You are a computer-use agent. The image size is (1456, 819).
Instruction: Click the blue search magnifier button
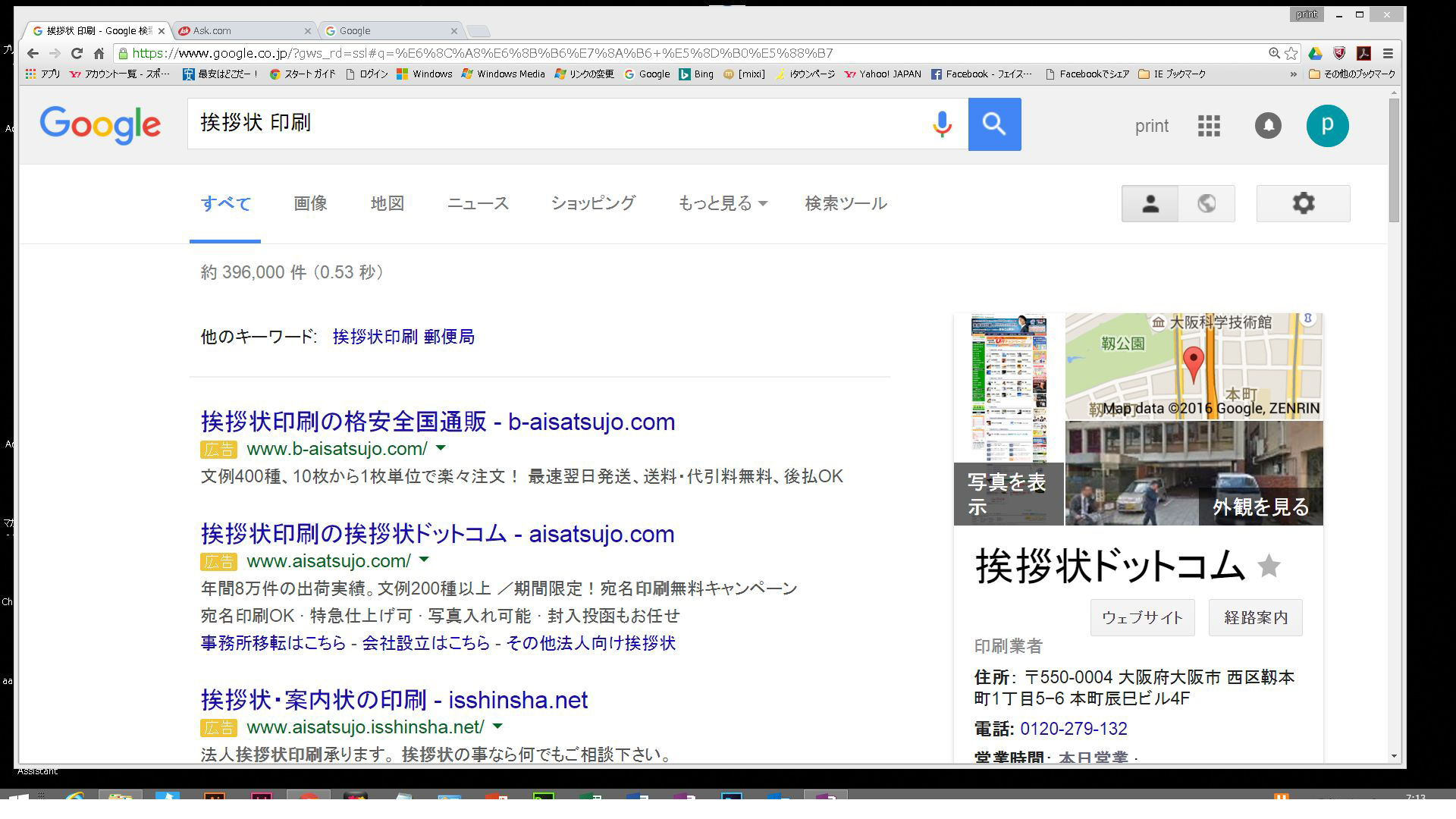coord(994,124)
